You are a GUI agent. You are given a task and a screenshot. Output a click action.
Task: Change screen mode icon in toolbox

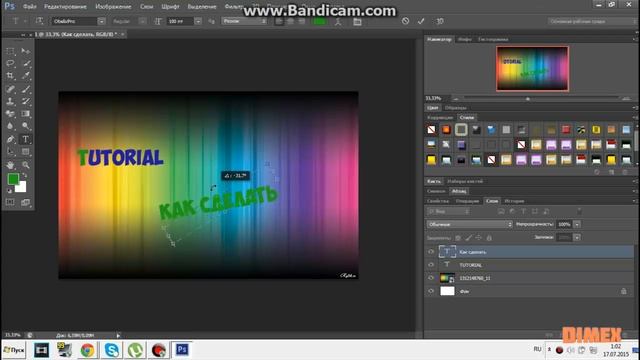coord(26,202)
